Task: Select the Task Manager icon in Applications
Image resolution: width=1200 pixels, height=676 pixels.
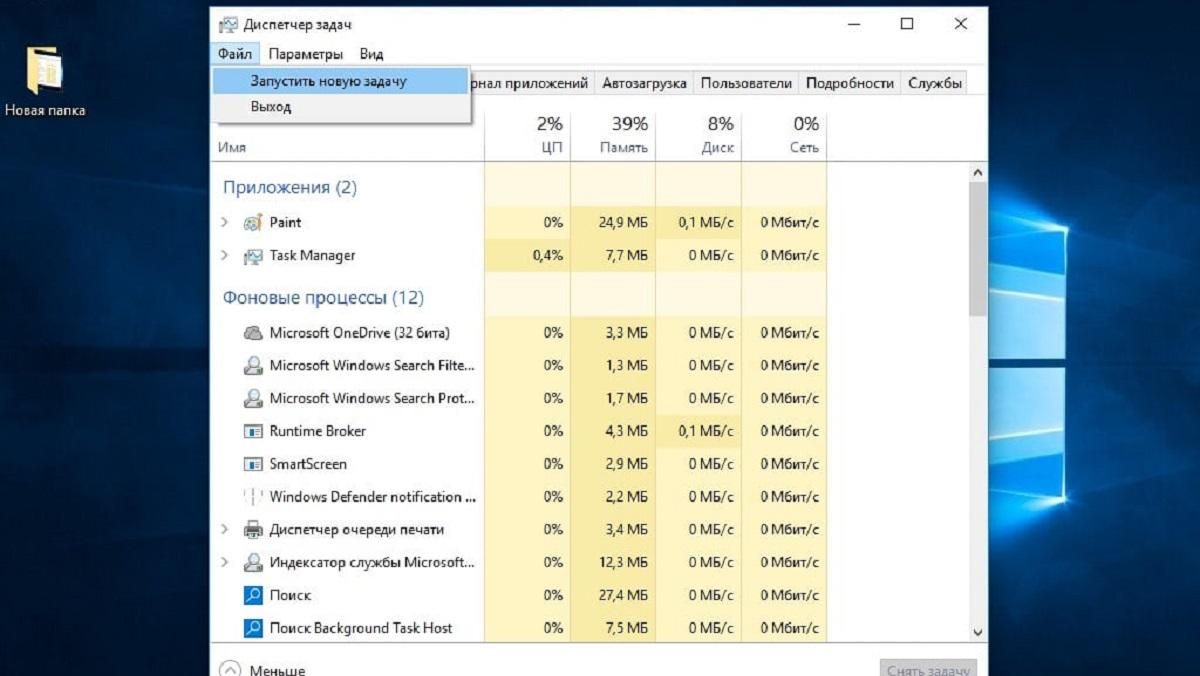Action: pyautogui.click(x=253, y=255)
